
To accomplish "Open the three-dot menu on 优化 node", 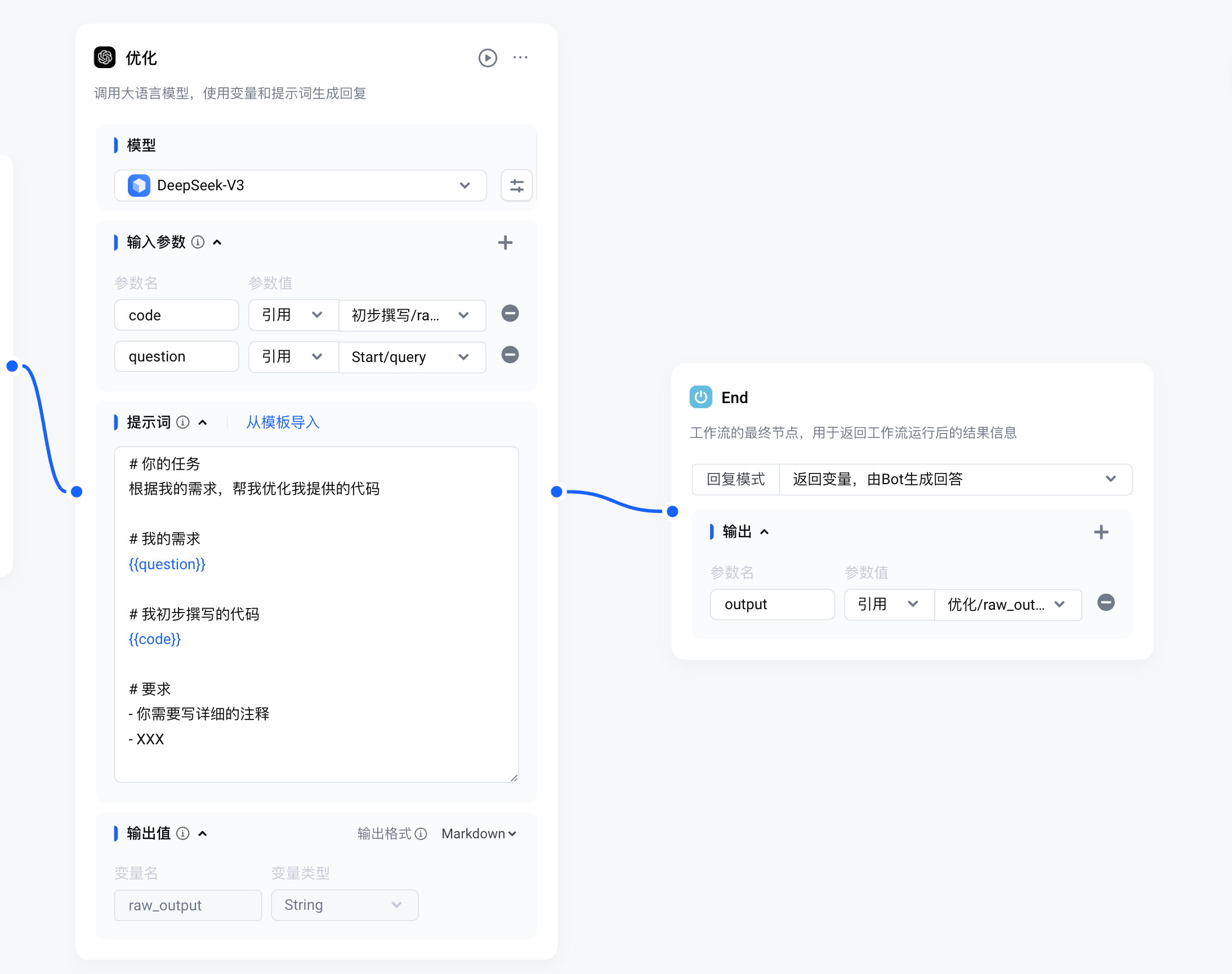I will coord(520,57).
